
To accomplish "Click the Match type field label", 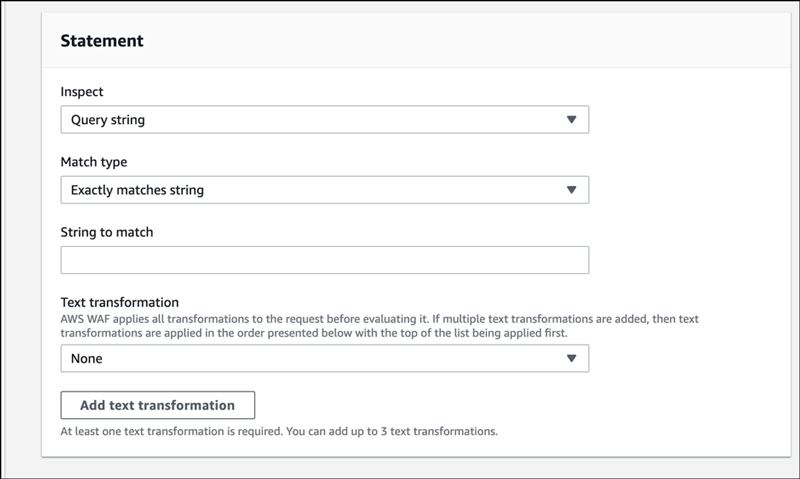I will [x=94, y=162].
